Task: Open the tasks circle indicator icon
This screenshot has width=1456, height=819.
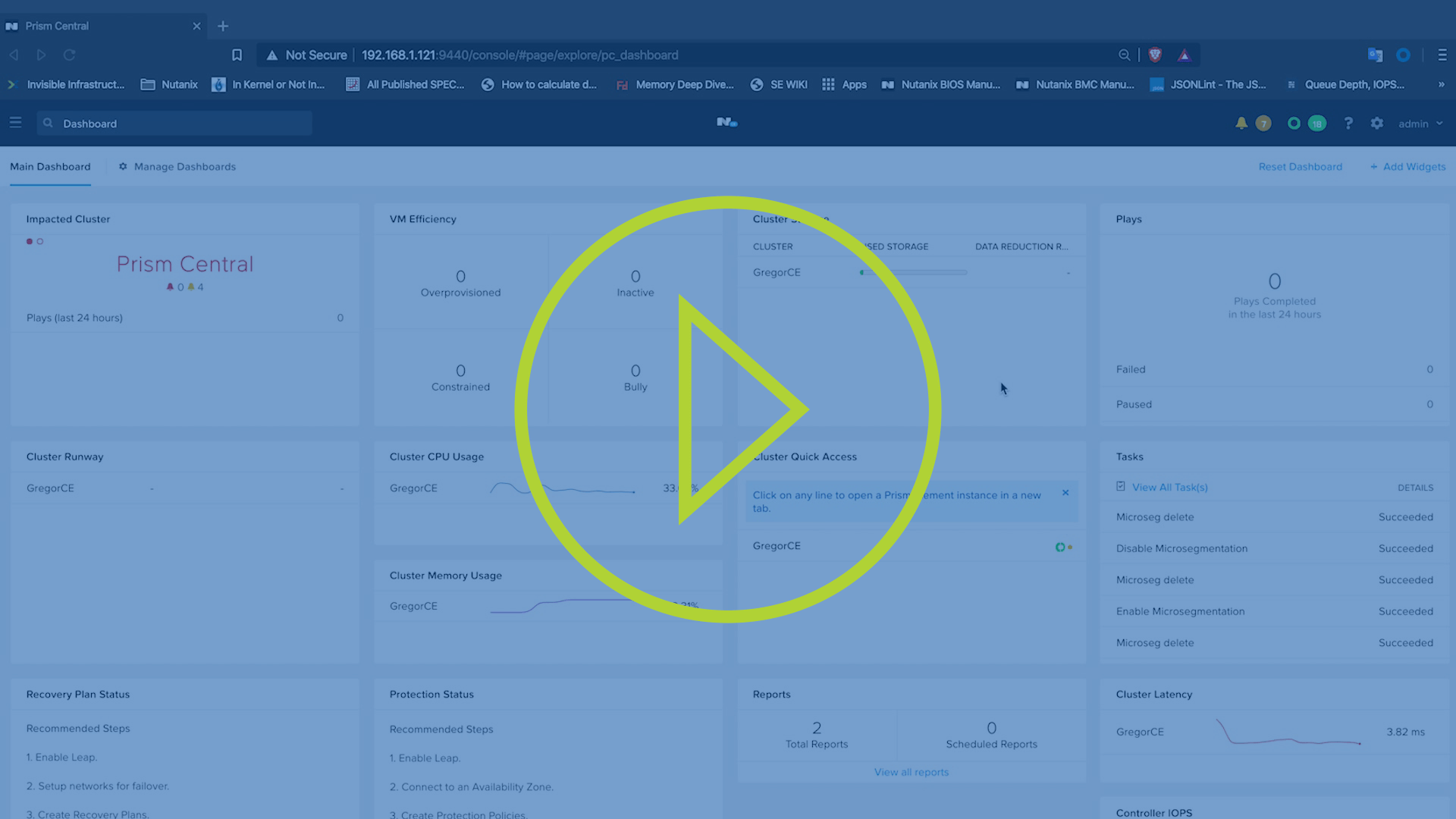Action: point(1294,123)
